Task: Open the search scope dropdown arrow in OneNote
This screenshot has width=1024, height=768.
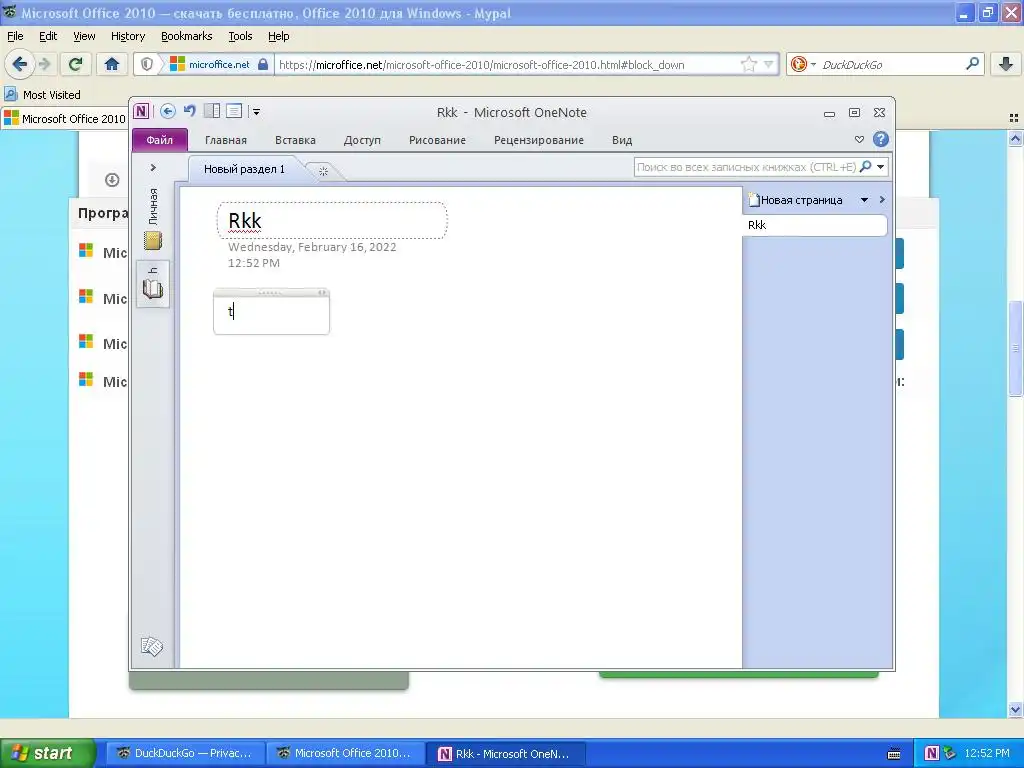Action: (880, 167)
